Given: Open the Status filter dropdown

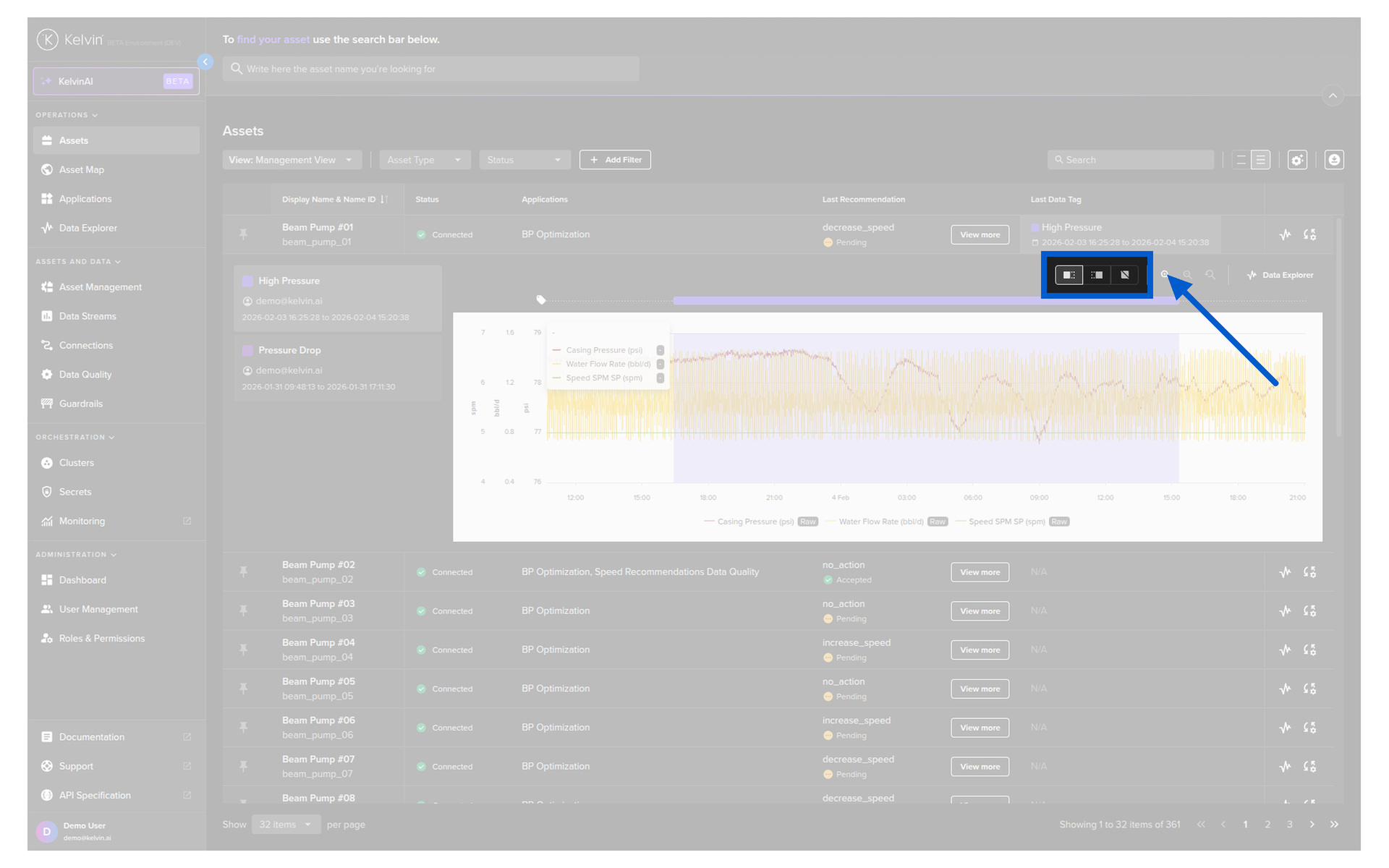Looking at the screenshot, I should pos(524,160).
